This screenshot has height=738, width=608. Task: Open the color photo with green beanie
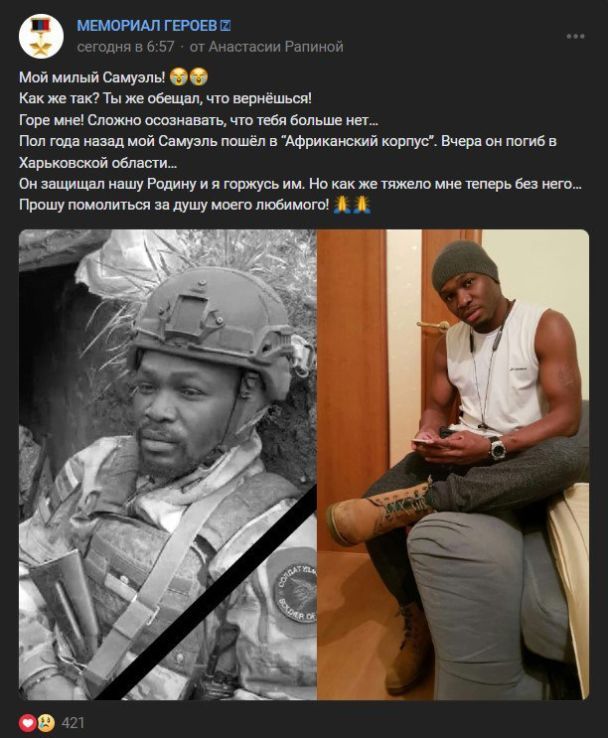453,464
